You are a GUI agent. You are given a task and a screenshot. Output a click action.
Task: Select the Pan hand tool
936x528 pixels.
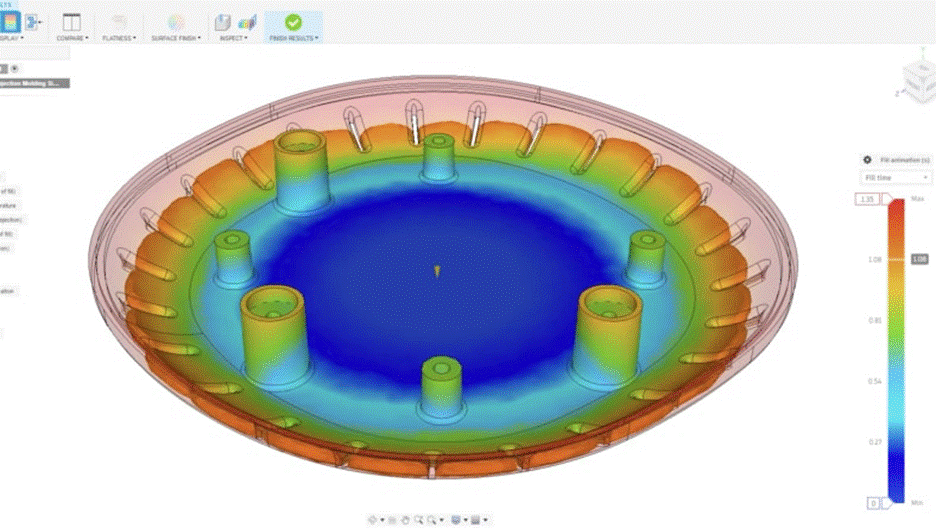pos(405,520)
